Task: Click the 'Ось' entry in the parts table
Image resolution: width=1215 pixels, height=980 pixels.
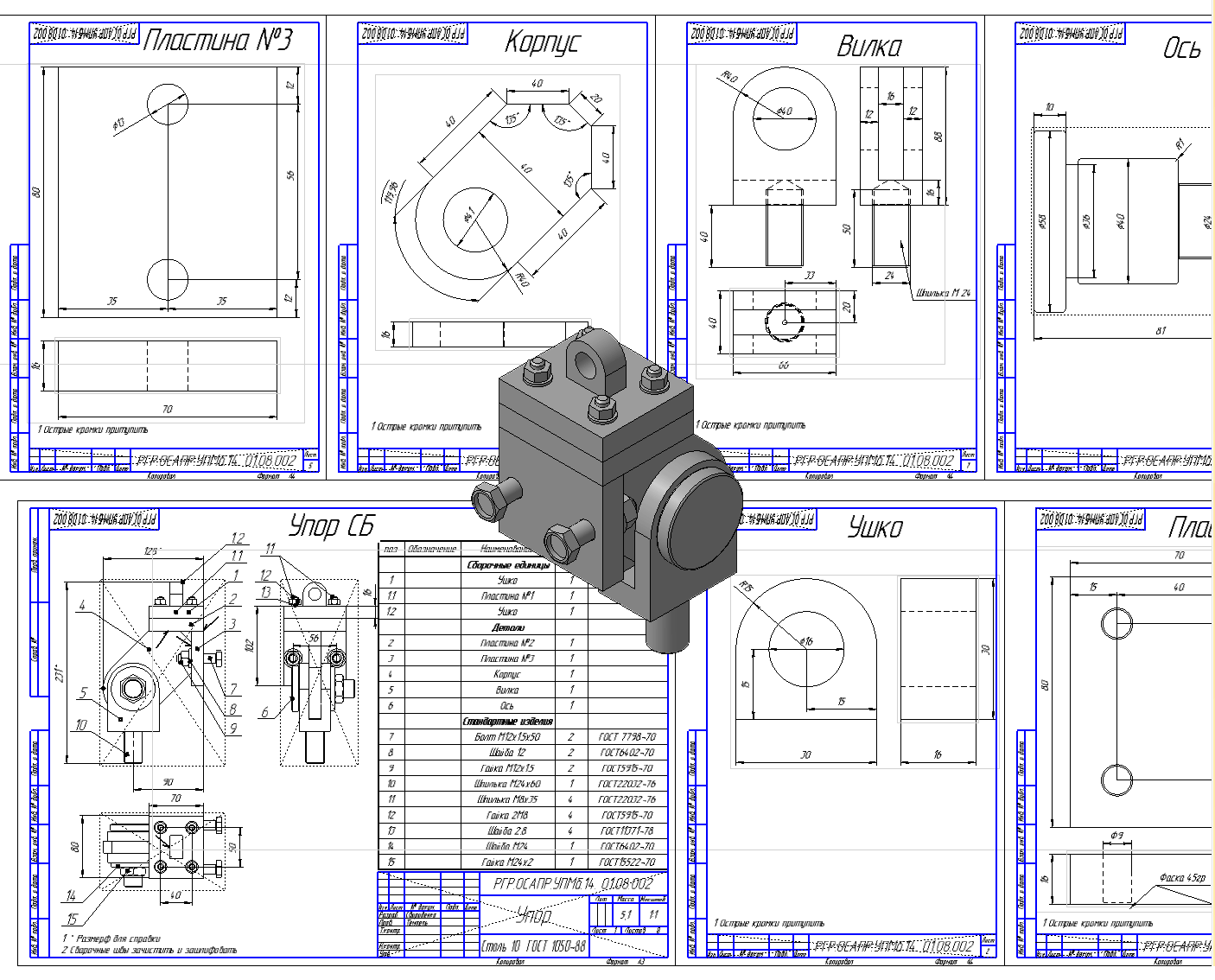Action: [508, 705]
